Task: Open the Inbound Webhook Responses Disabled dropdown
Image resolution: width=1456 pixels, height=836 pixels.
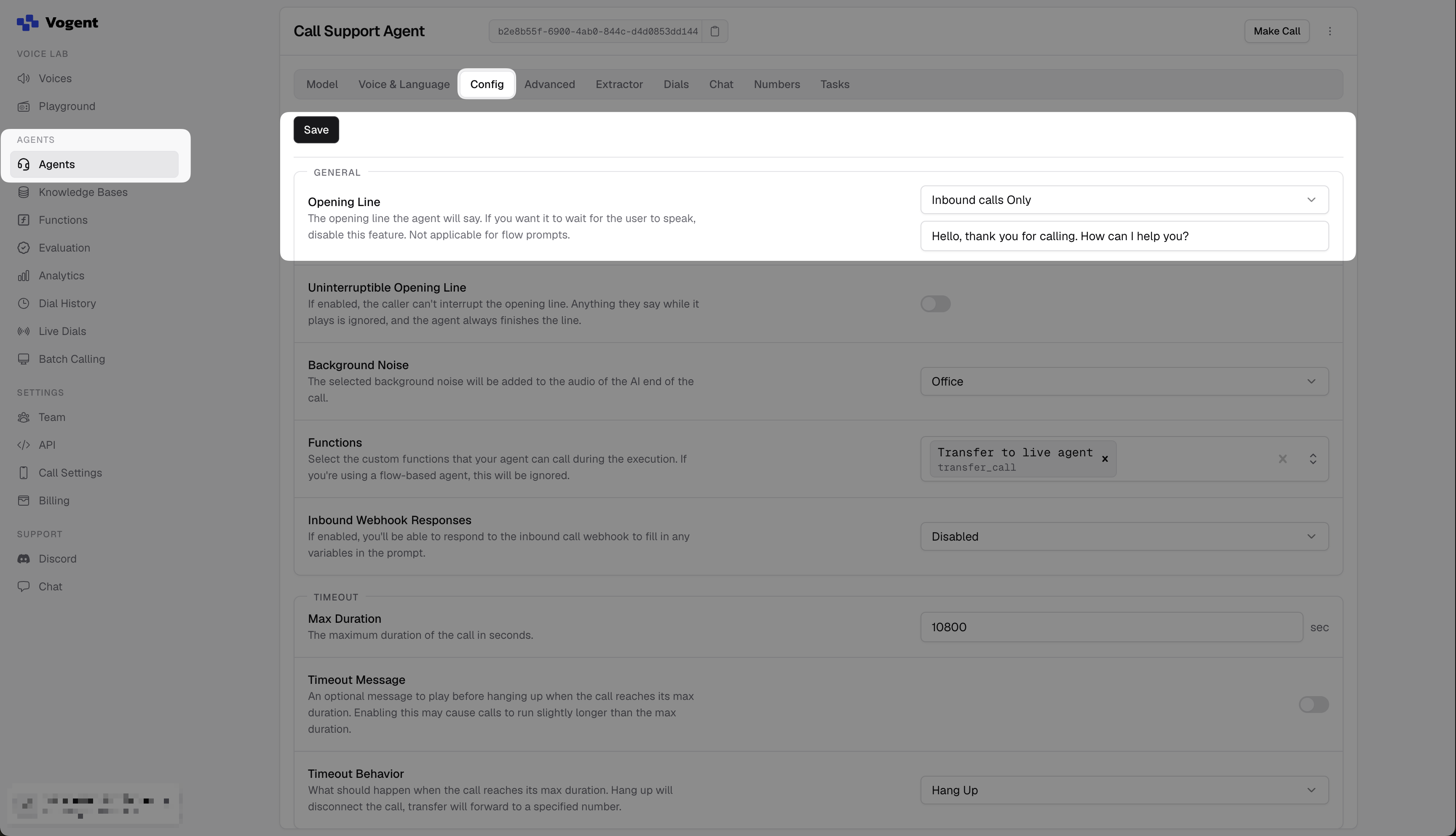Action: click(x=1124, y=536)
